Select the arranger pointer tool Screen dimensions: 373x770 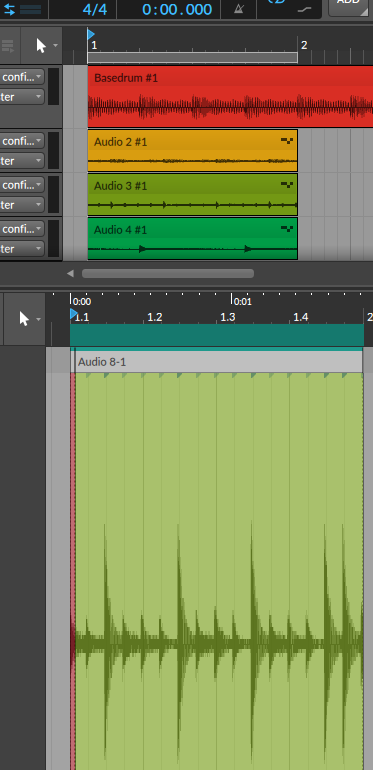coord(41,46)
